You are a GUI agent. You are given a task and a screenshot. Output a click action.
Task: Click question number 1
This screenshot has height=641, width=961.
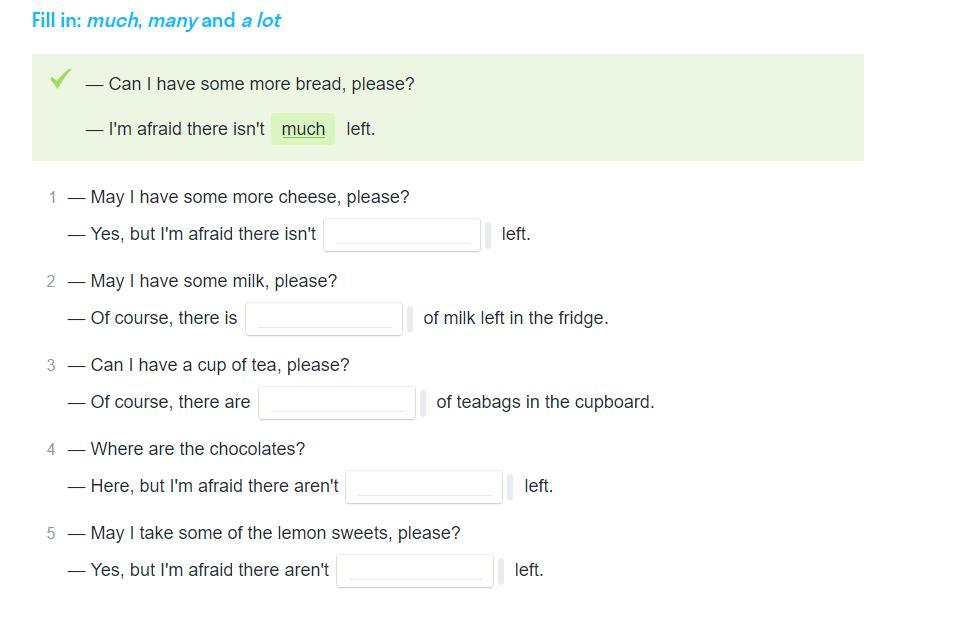point(52,197)
